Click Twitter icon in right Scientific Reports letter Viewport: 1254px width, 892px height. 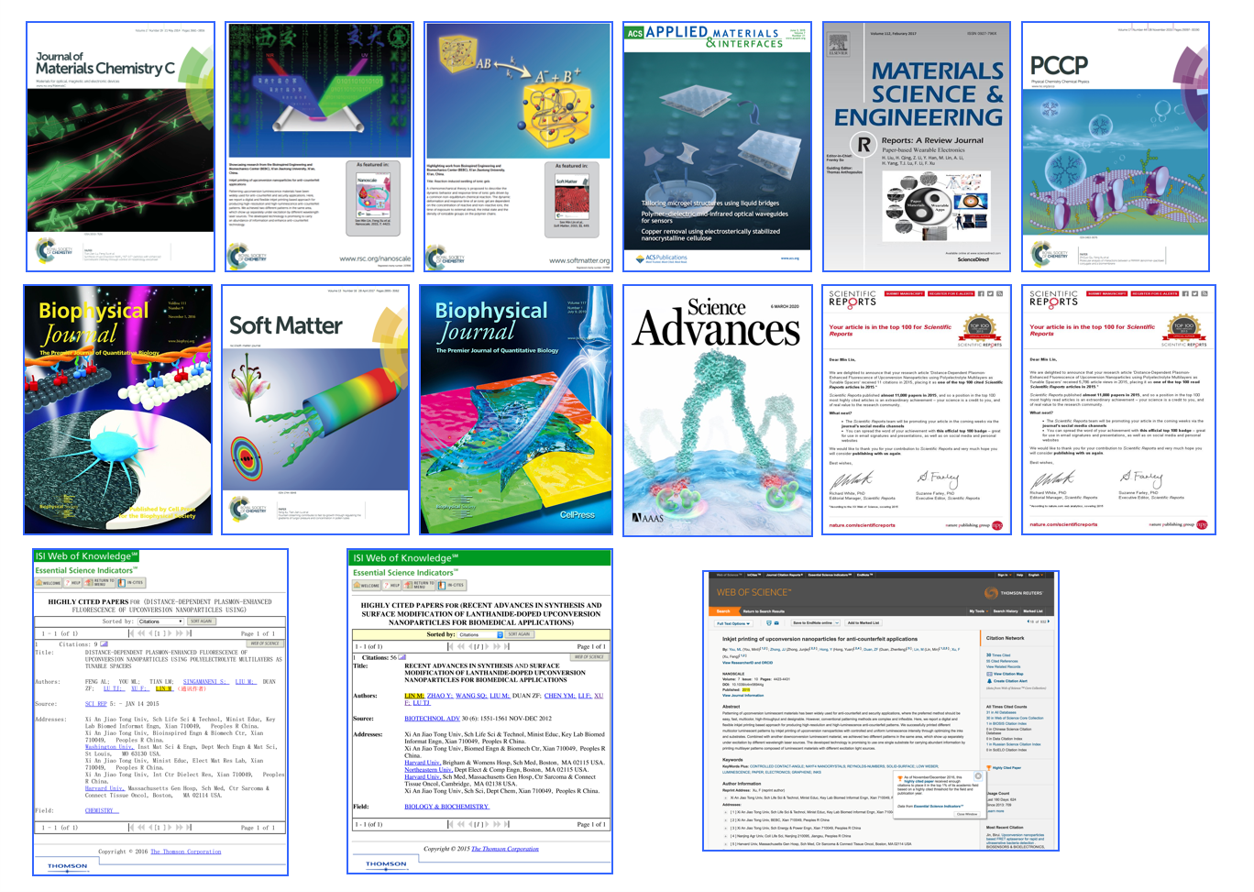tap(1196, 294)
